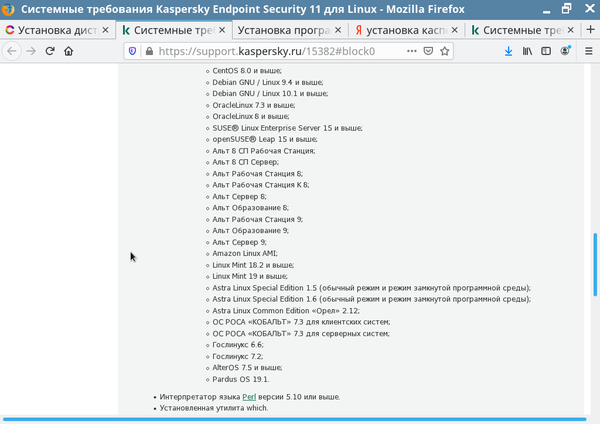Click 'Альт Рабочая Станция 9' item
Image resolution: width=600 pixels, height=424 pixels.
pyautogui.click(x=258, y=219)
